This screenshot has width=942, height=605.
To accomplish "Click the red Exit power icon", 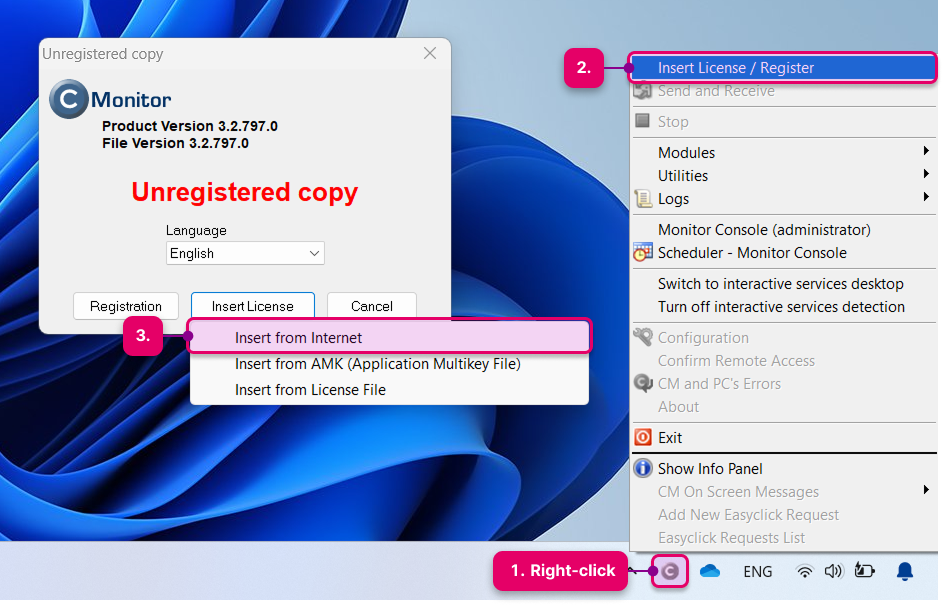I will pos(643,437).
